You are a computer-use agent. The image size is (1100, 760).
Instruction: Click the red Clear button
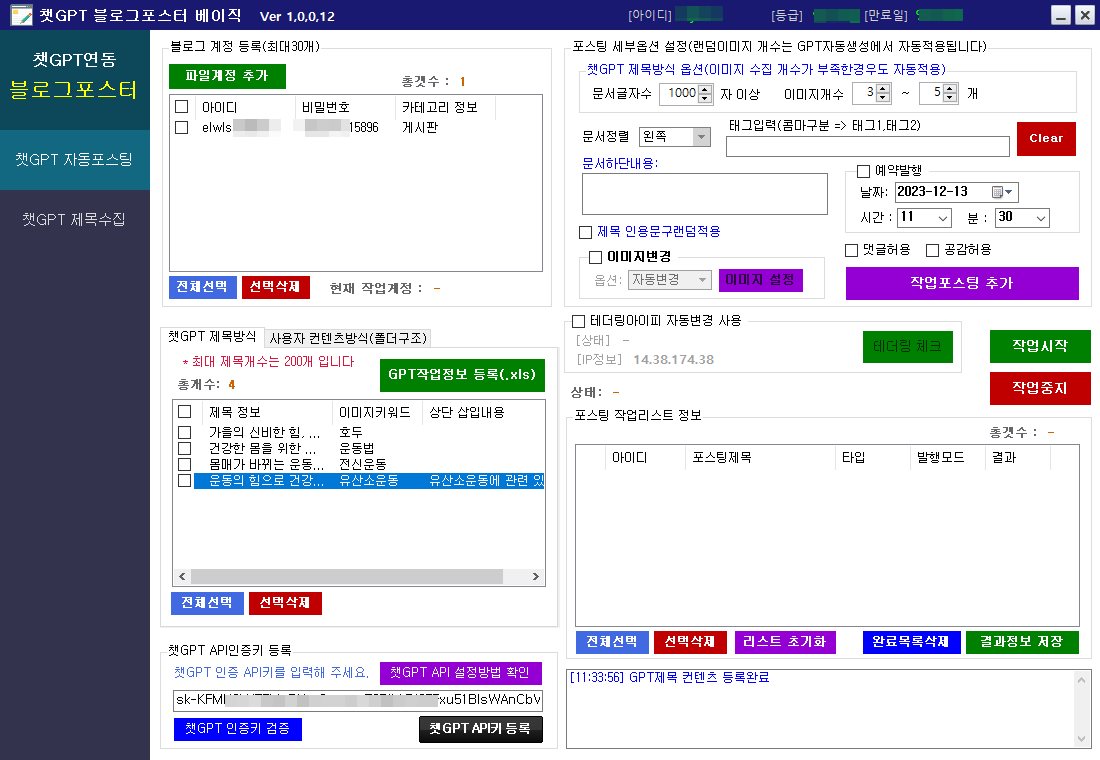pos(1046,139)
